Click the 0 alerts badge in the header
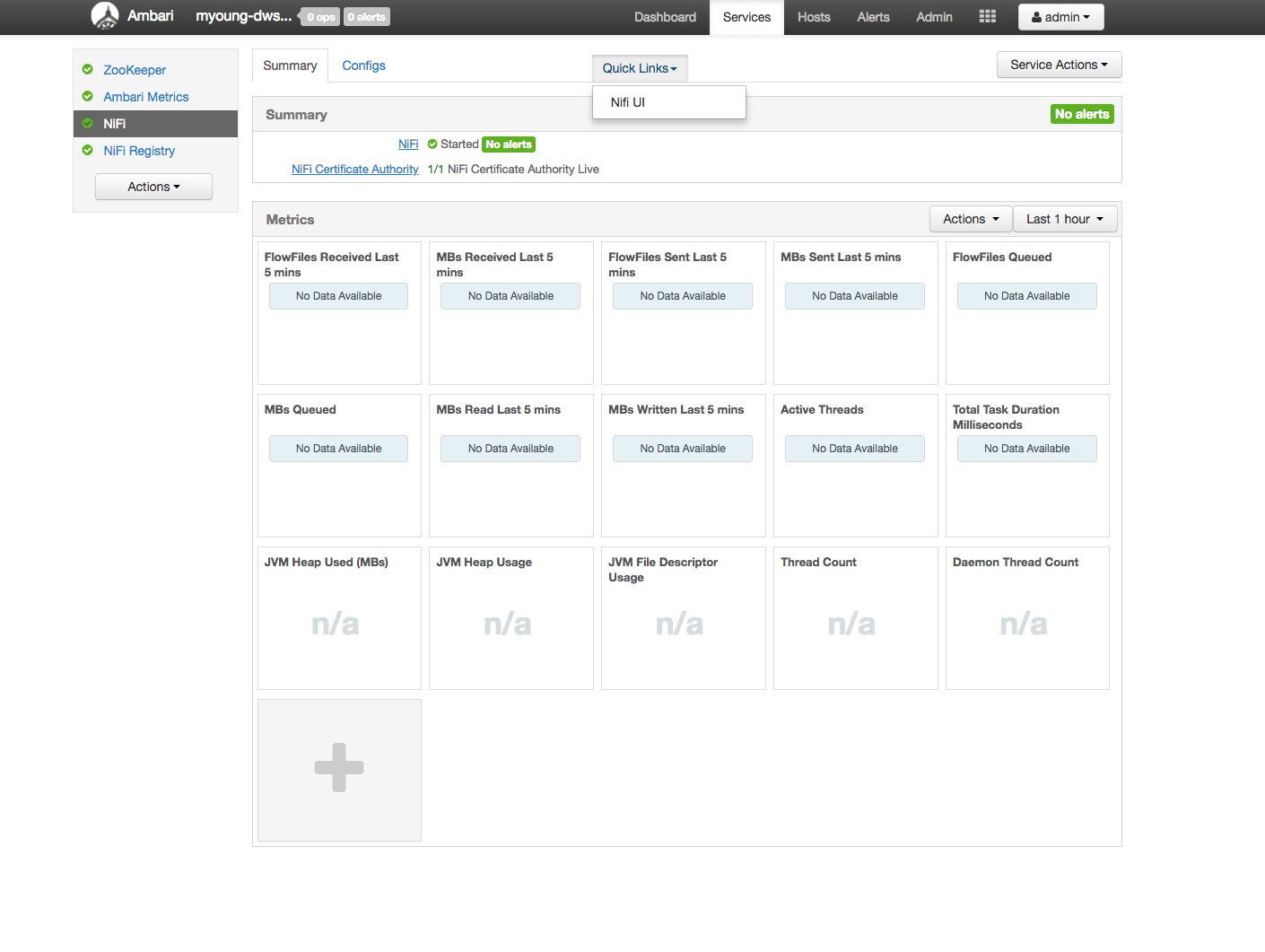Screen dimensions: 1265x952 (366, 16)
